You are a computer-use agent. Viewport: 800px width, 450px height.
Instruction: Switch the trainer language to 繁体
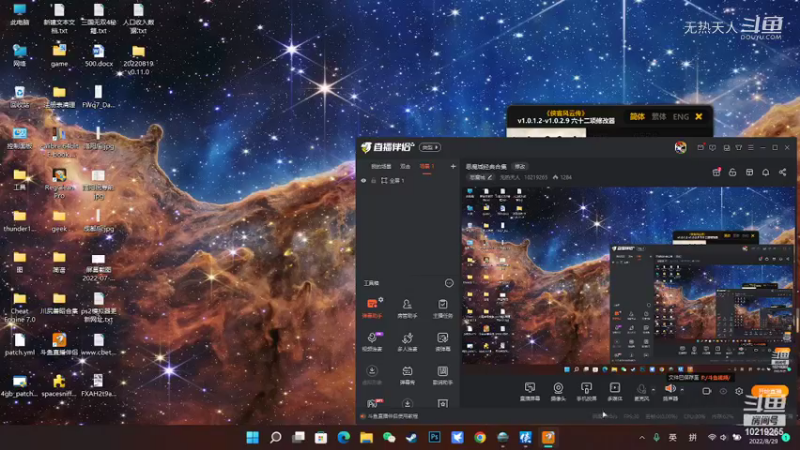pos(659,116)
